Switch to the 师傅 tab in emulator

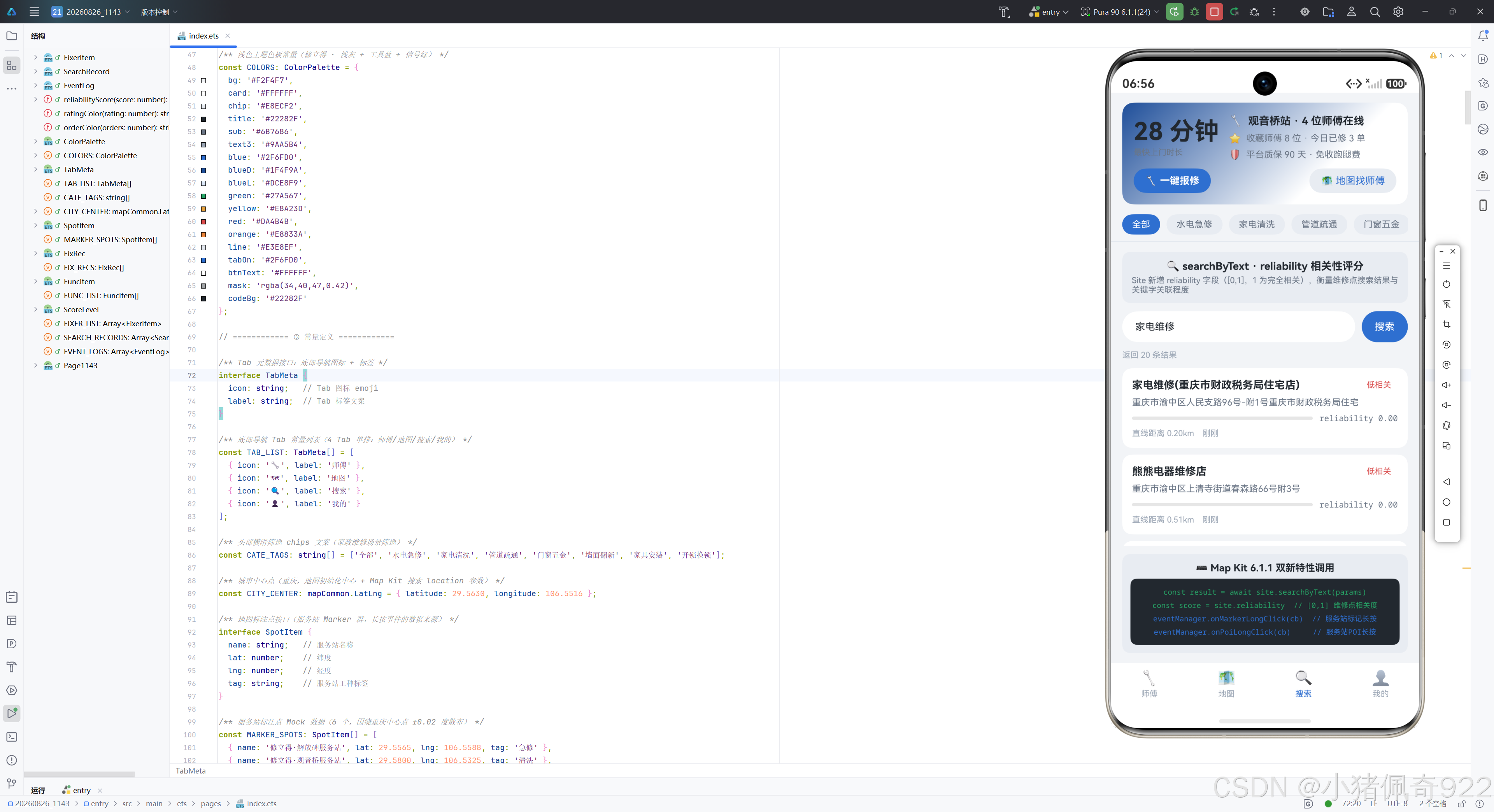tap(1149, 684)
